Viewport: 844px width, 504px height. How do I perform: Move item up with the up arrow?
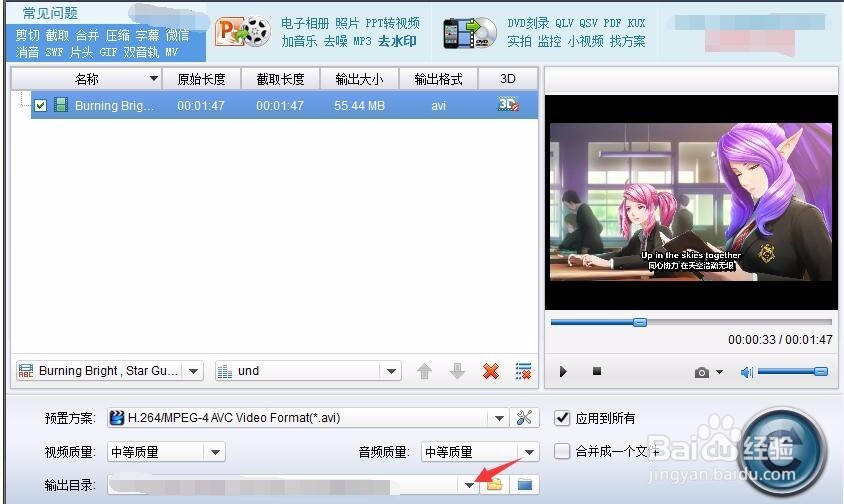(424, 371)
